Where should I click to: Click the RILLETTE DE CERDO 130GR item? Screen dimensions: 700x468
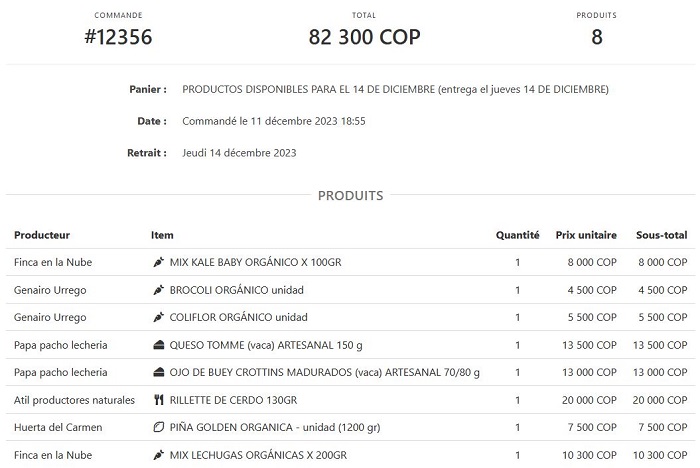[x=233, y=400]
